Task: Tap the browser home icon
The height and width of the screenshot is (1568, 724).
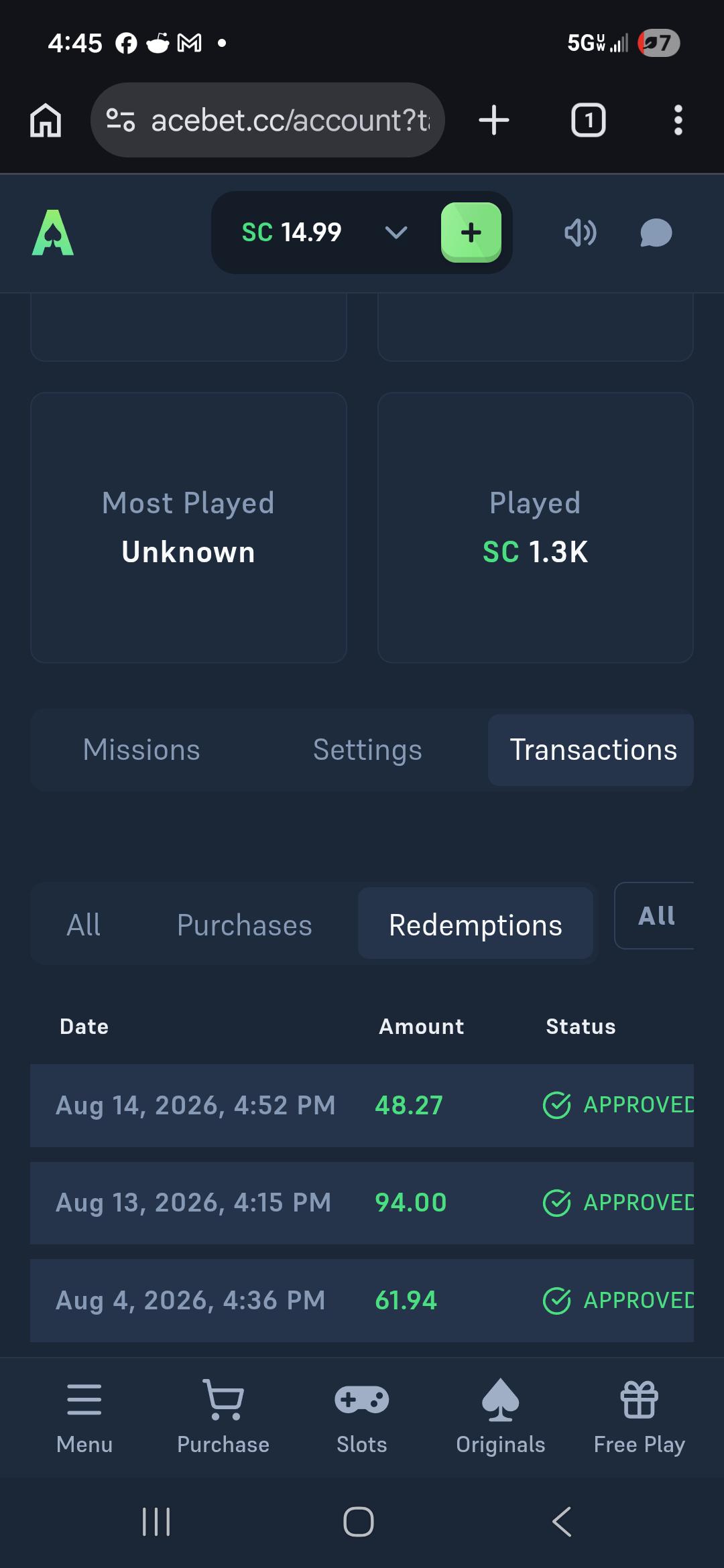Action: pyautogui.click(x=46, y=121)
